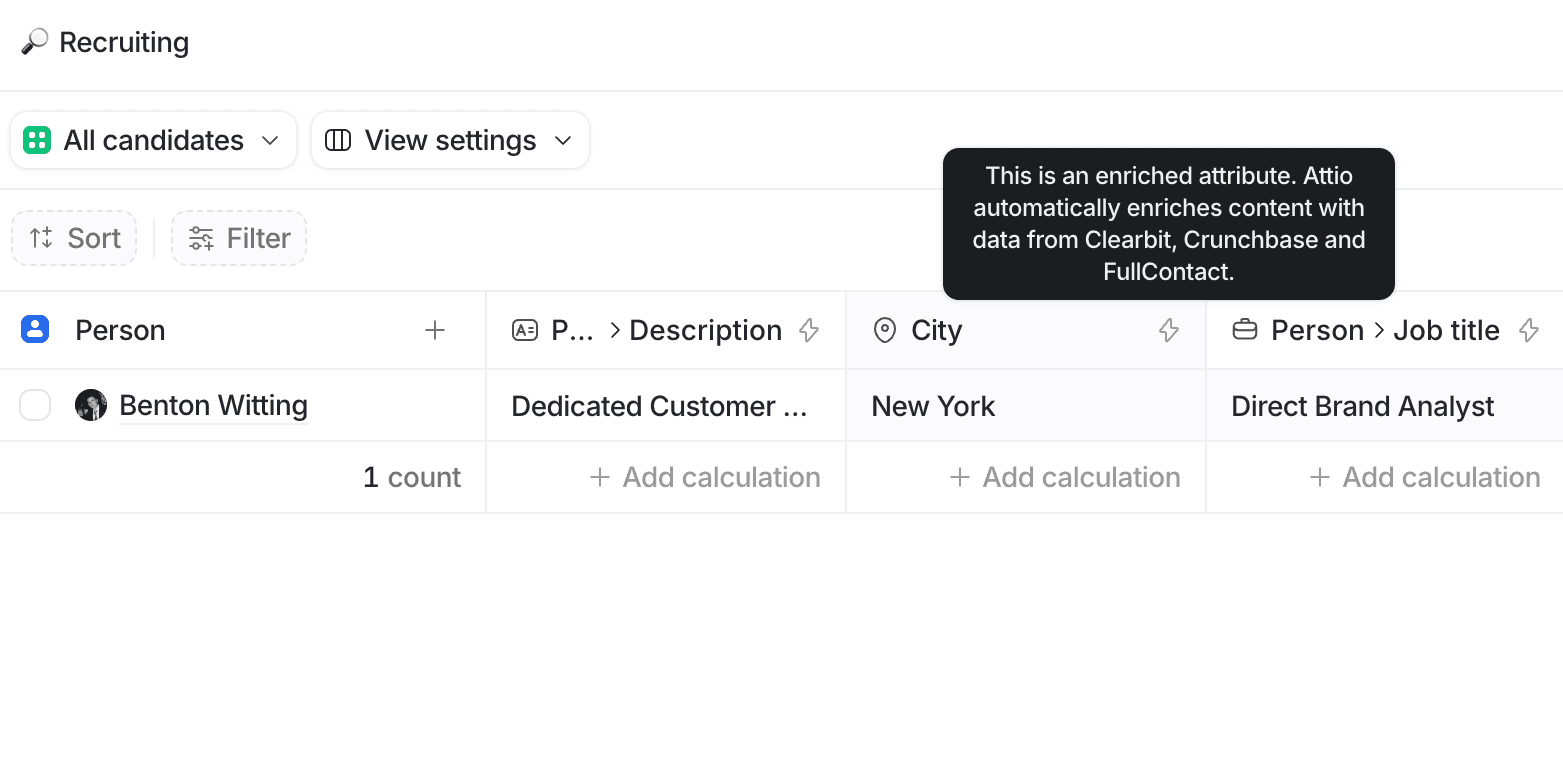Open the All candidates view dropdown
Viewport: 1563px width, 762px height.
point(153,140)
